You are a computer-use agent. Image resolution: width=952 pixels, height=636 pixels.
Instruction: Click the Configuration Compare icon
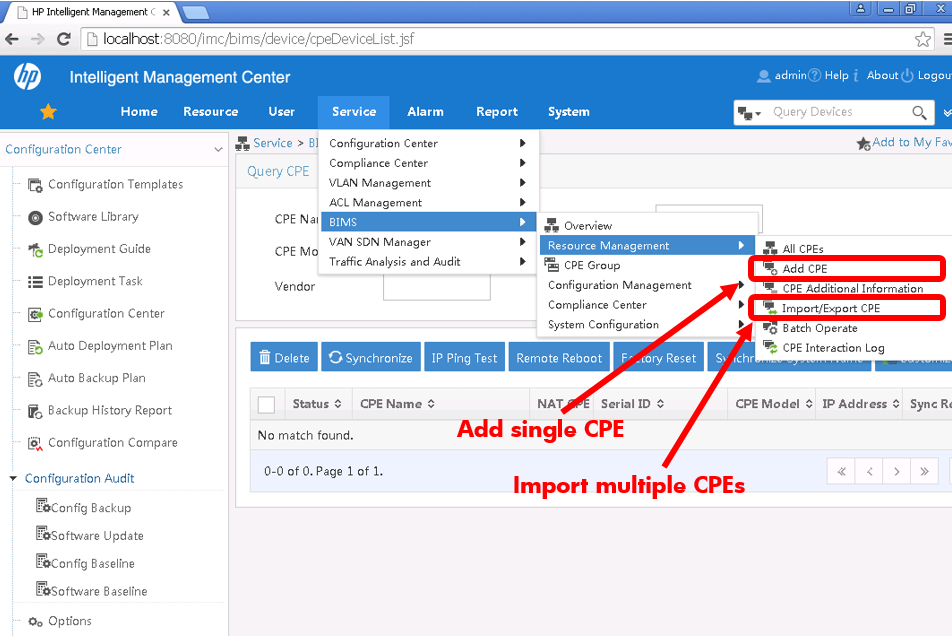point(35,444)
